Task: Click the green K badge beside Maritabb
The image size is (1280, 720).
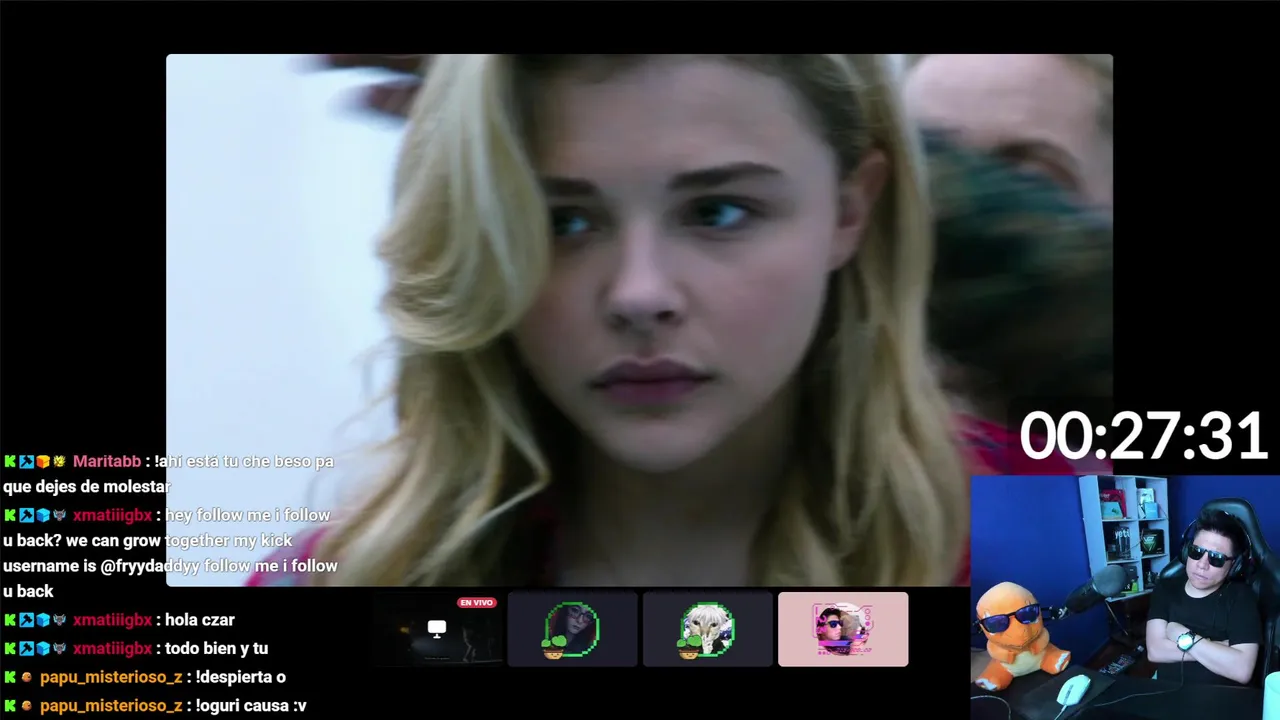Action: 10,462
